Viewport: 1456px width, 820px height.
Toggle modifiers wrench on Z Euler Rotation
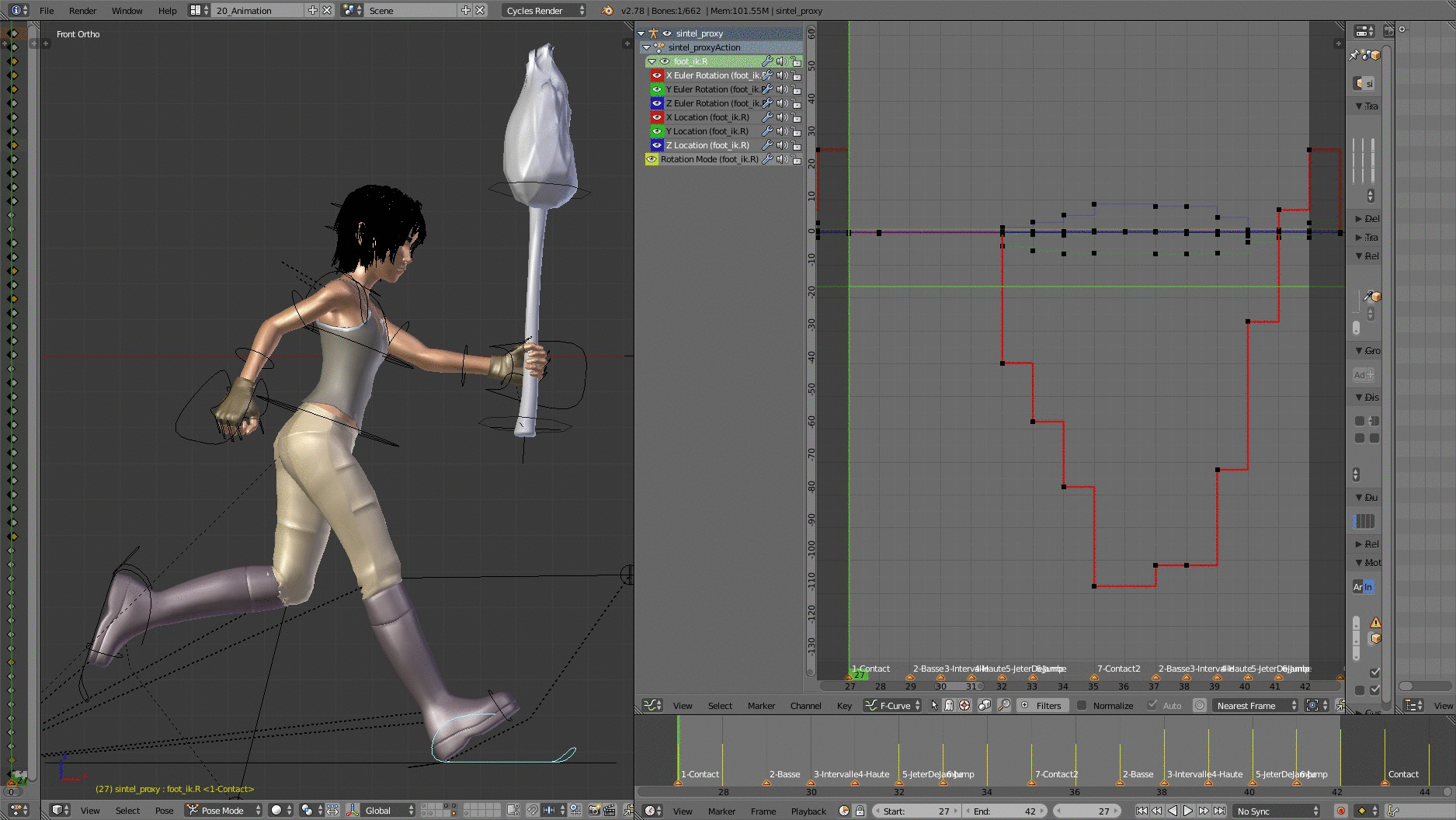[767, 103]
